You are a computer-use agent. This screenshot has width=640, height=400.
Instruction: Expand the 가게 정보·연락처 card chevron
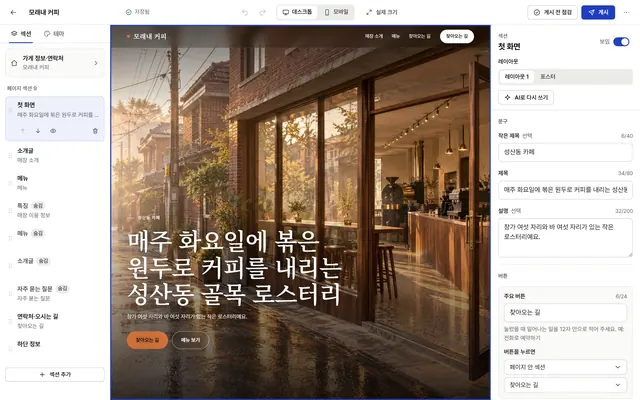point(96,63)
